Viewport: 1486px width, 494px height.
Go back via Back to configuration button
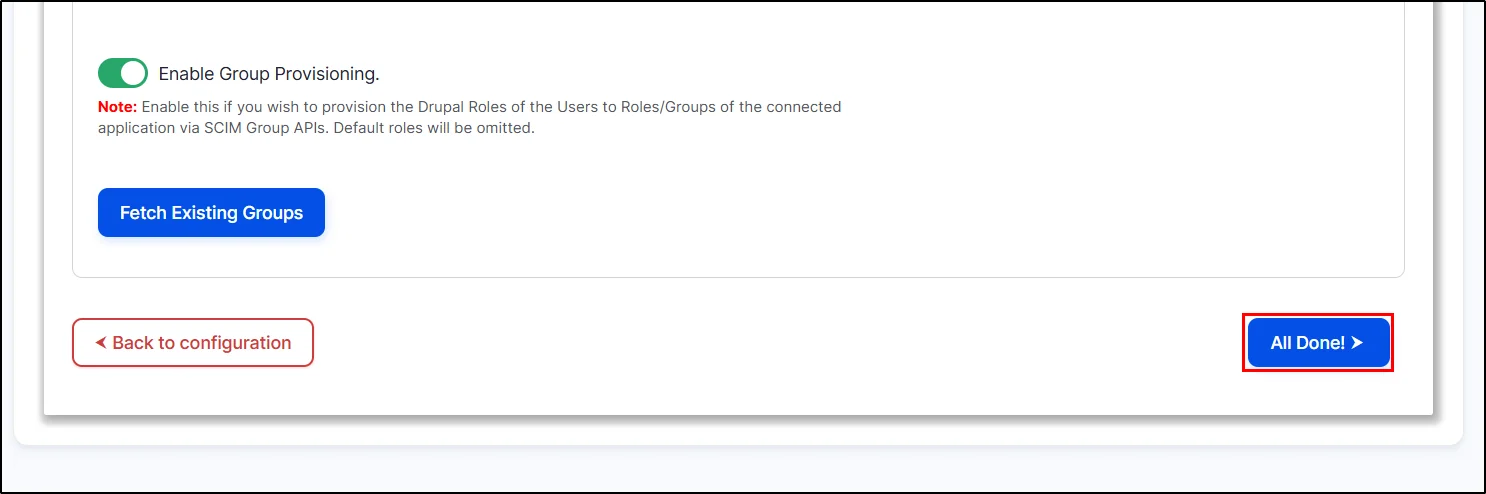[x=193, y=342]
